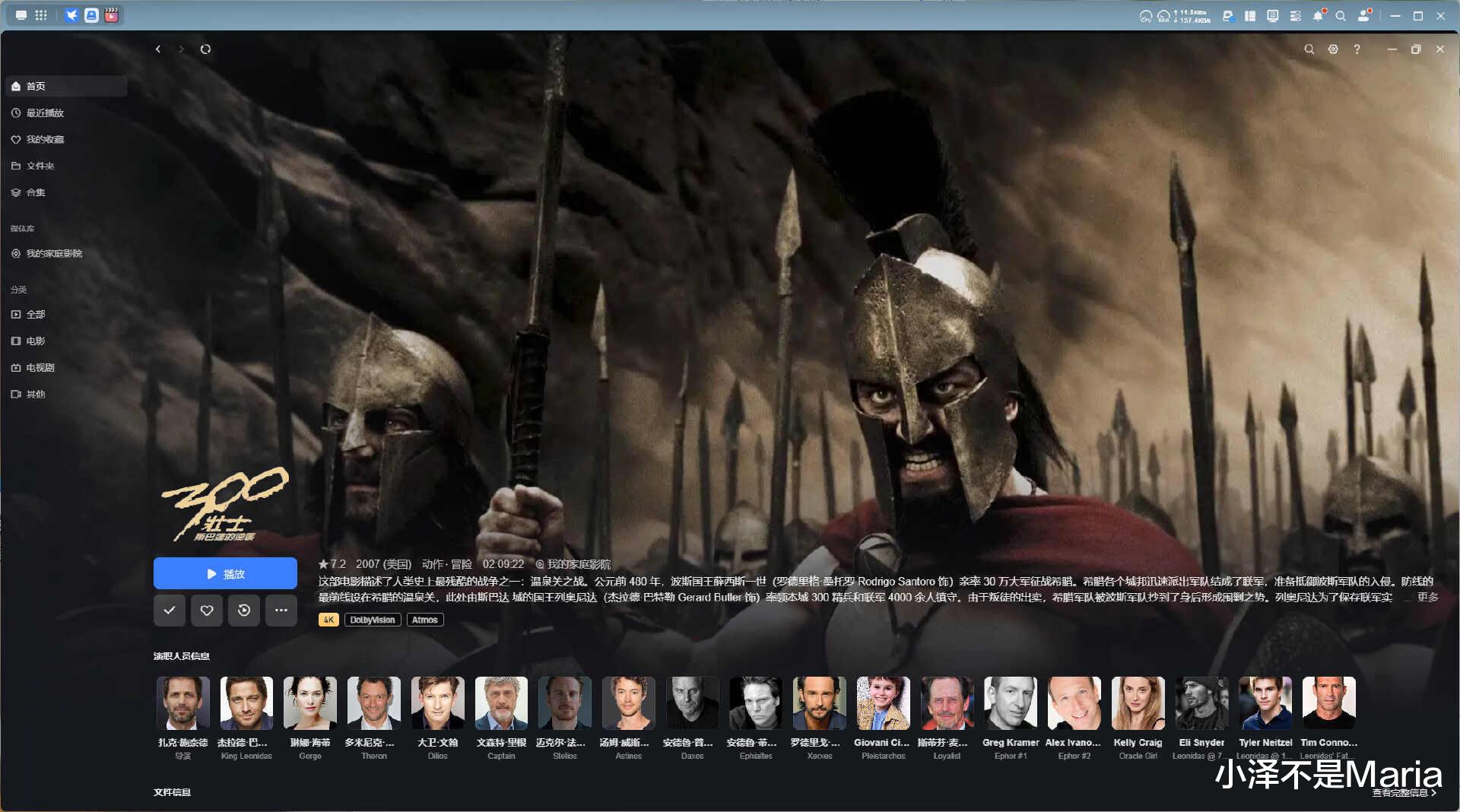Open the media app settings gear

point(1333,49)
